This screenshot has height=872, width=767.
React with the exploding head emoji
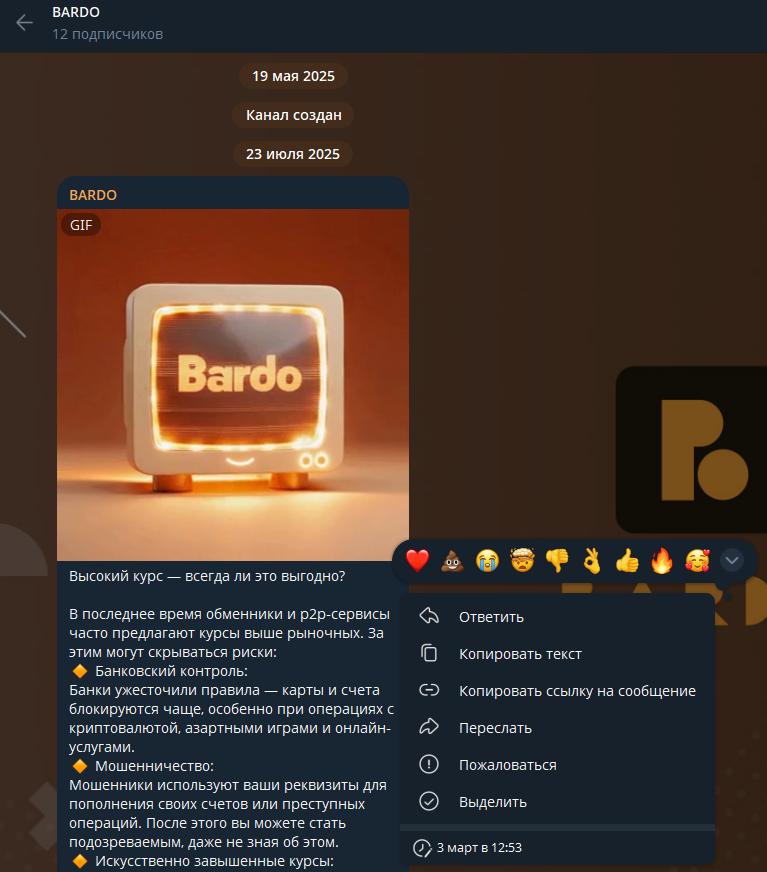click(522, 561)
